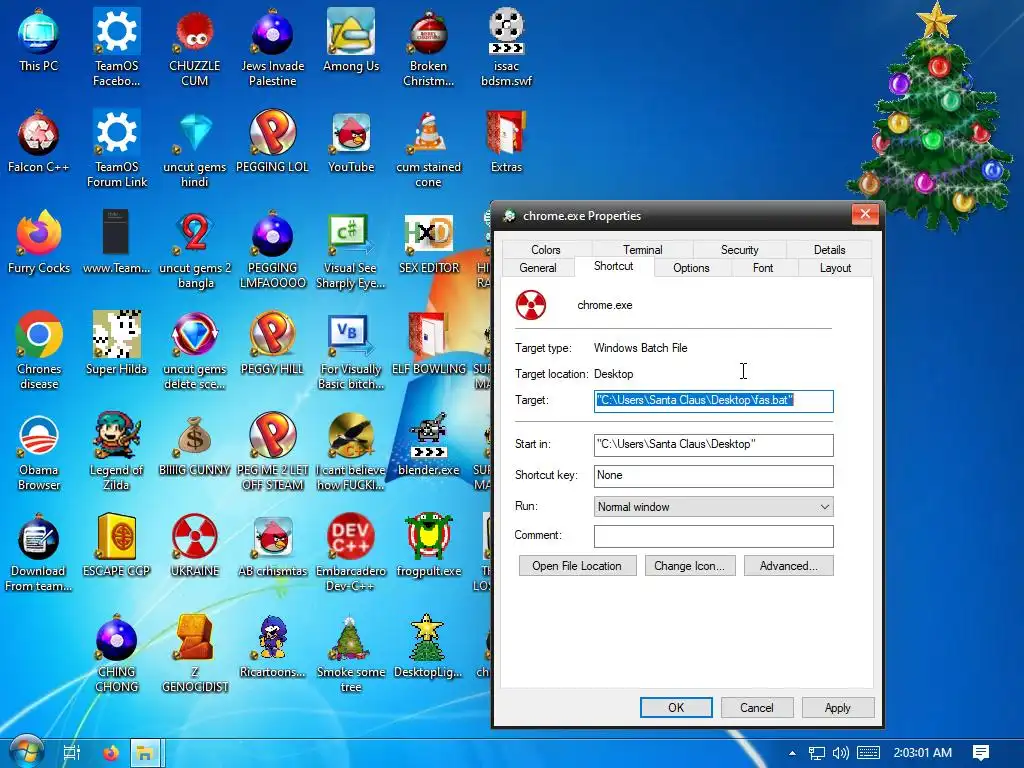Switch to the General tab
This screenshot has height=768, width=1024.
(538, 268)
